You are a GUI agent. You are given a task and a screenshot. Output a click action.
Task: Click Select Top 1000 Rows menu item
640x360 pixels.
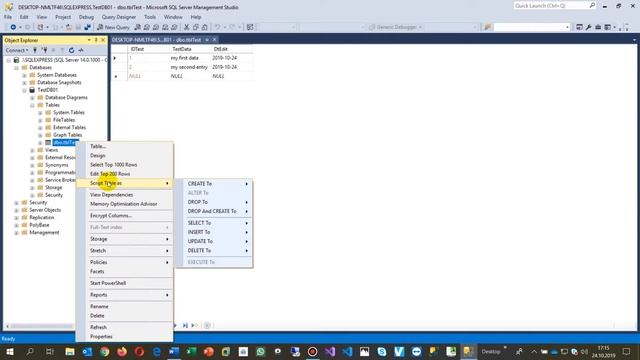[124, 164]
